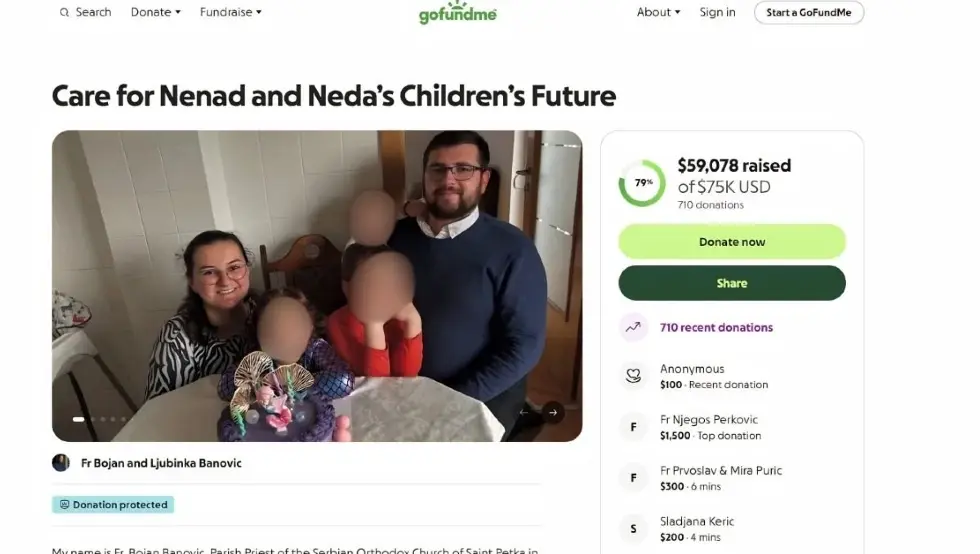Start a GoFundMe from the header
980x554 pixels.
click(x=808, y=13)
